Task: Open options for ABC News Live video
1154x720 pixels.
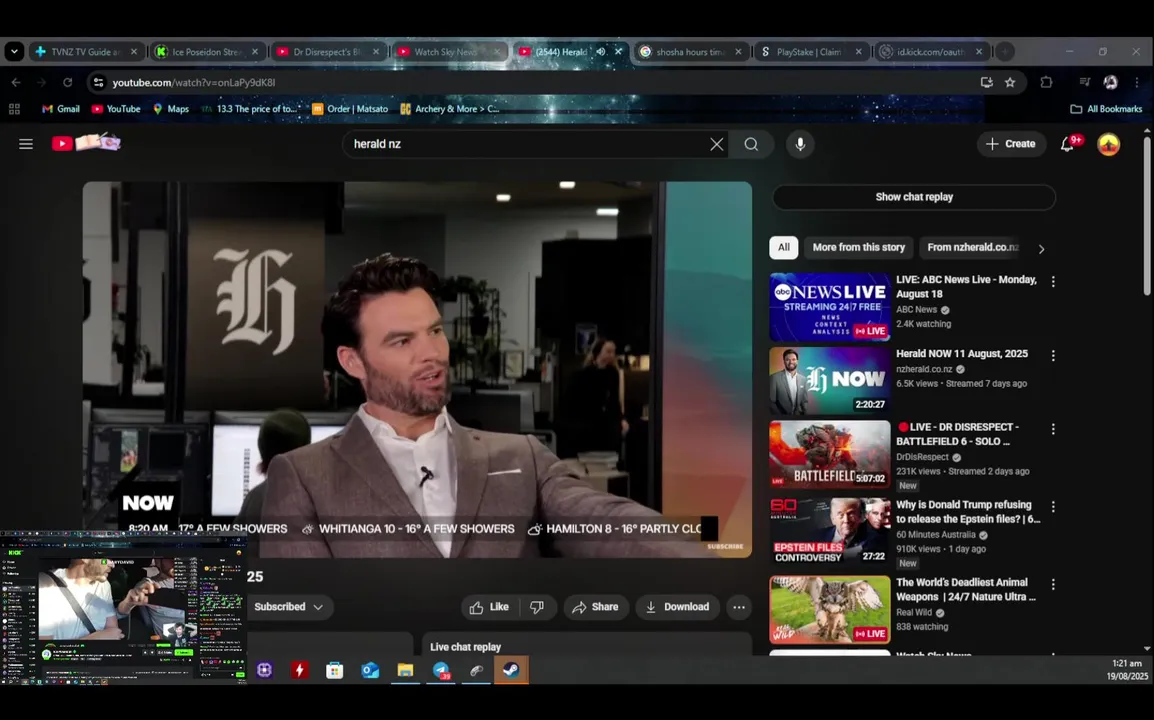Action: point(1053,282)
